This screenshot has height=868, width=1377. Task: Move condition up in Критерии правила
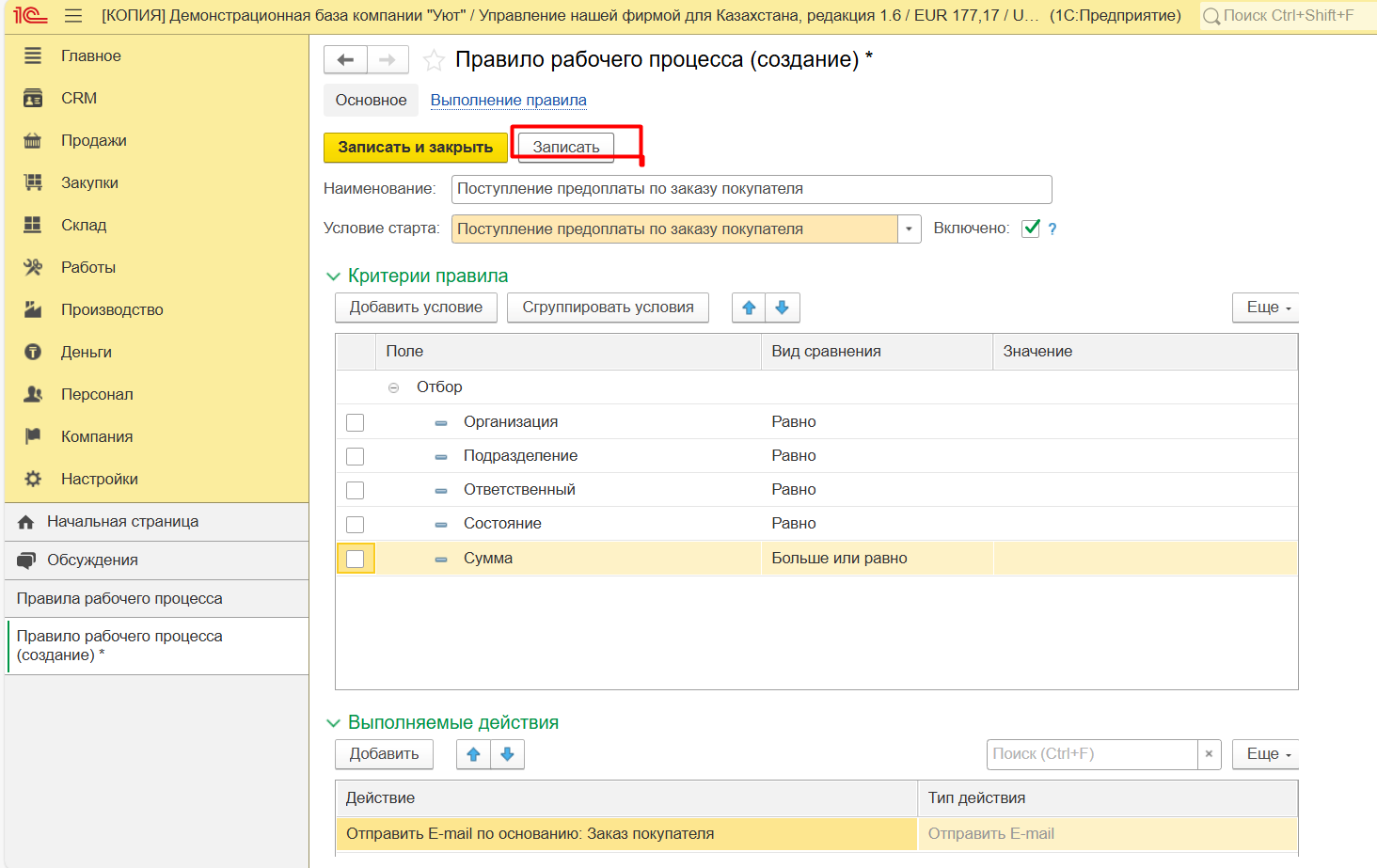click(749, 308)
